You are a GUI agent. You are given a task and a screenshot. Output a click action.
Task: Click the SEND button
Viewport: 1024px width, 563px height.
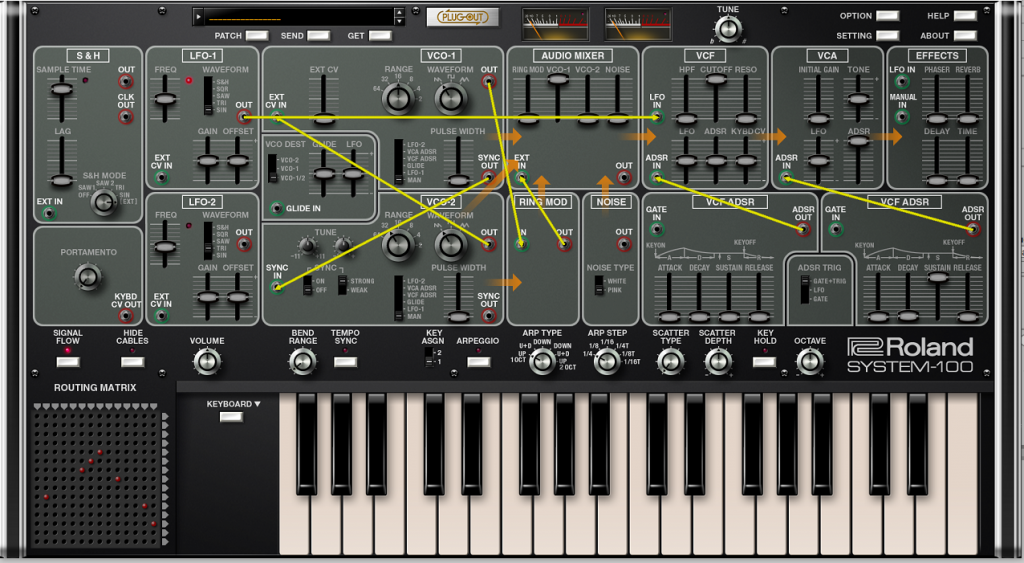(x=318, y=35)
